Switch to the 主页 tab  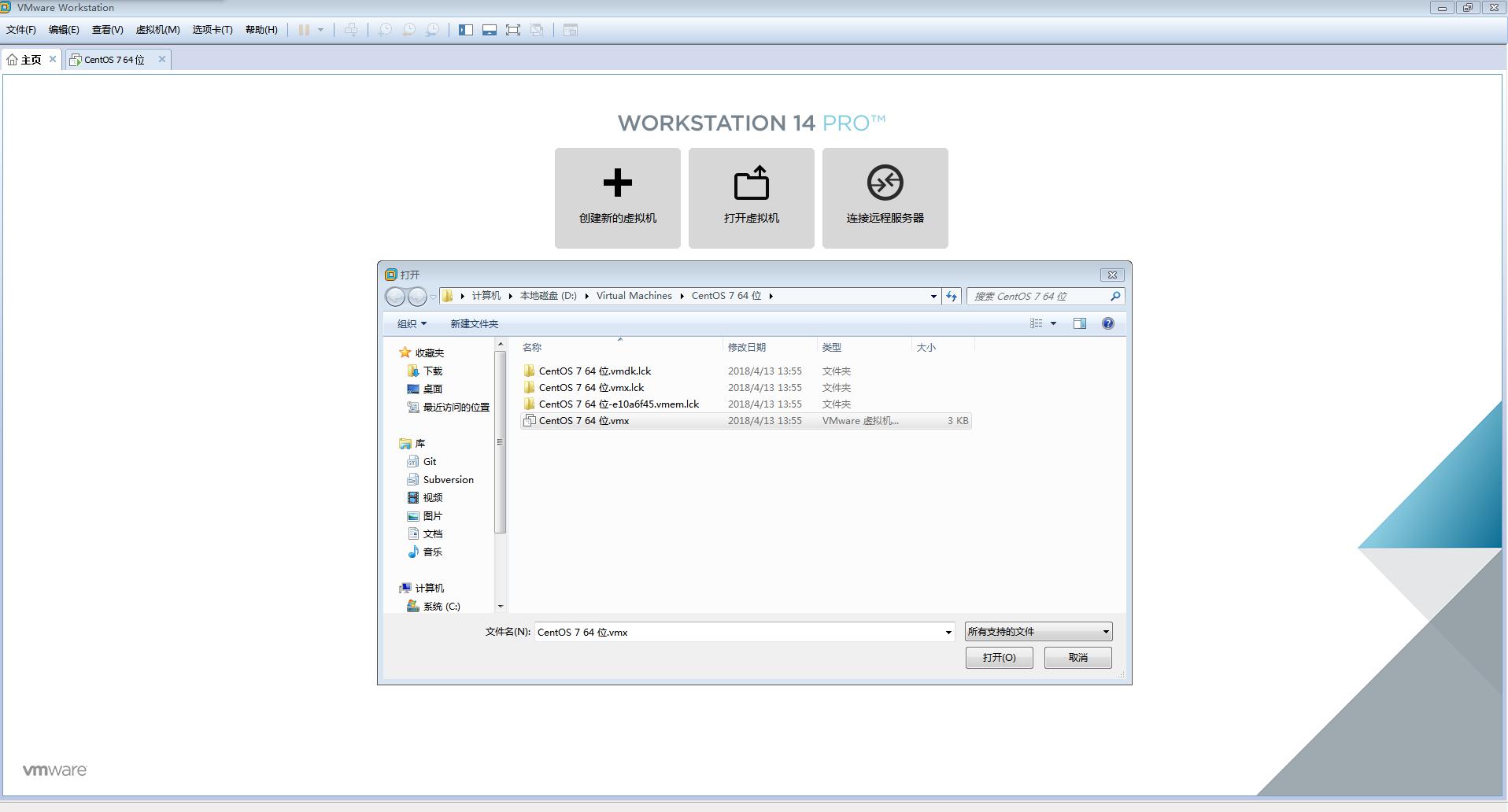tap(31, 60)
